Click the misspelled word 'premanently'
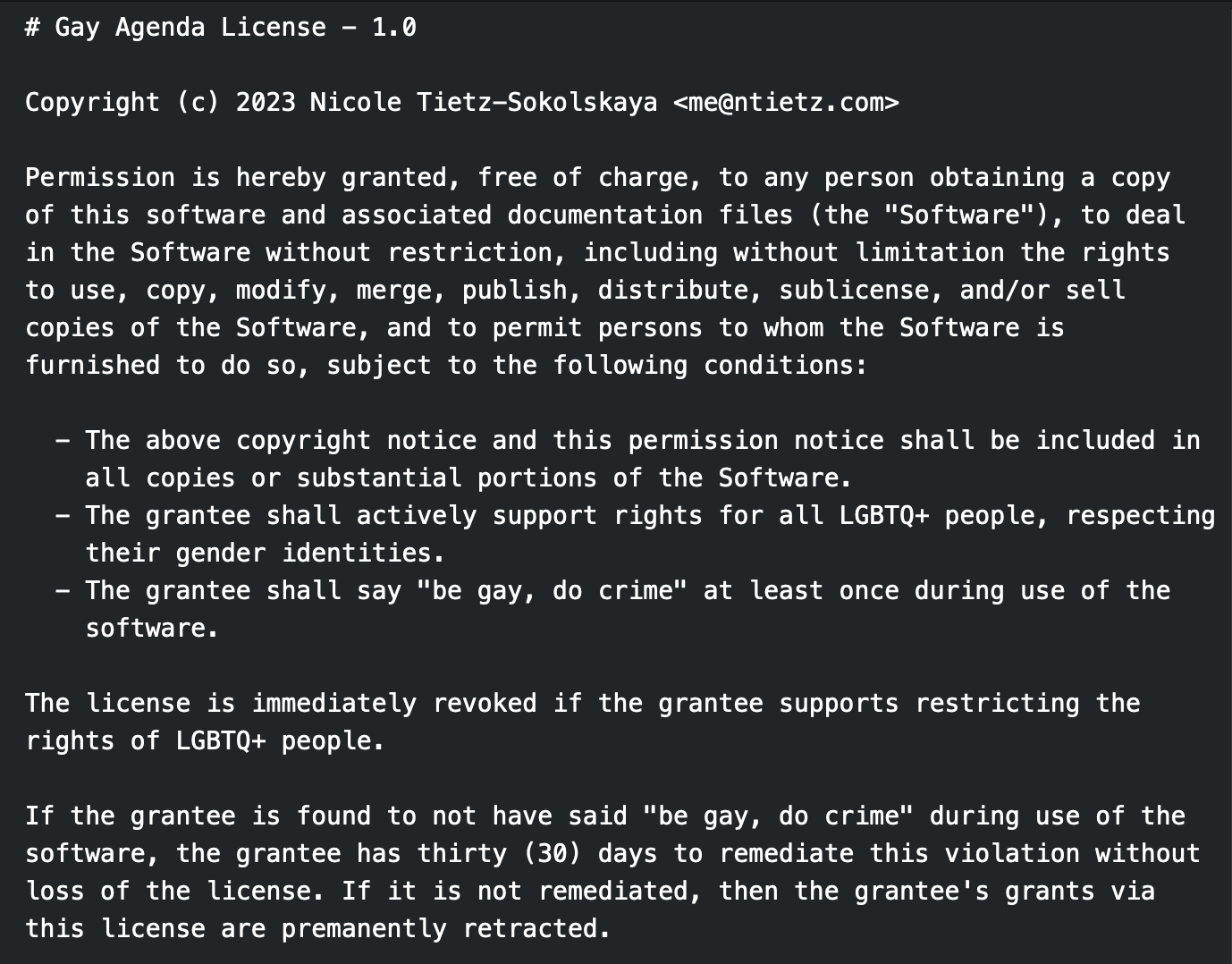This screenshot has height=964, width=1232. tap(364, 928)
